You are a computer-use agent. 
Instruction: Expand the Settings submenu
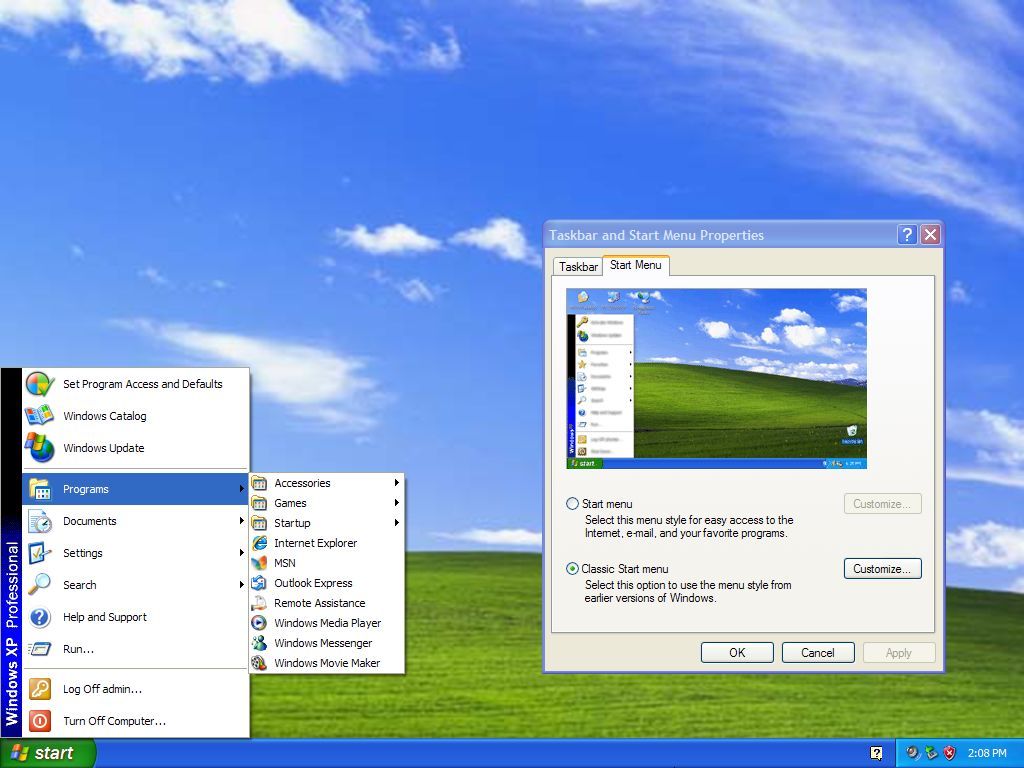click(x=83, y=553)
